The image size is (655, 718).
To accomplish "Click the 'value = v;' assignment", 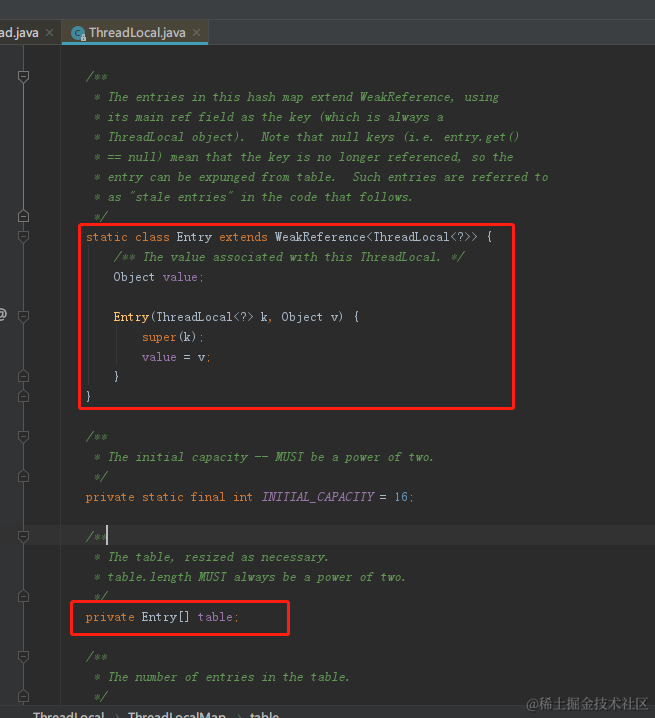I will click(176, 357).
